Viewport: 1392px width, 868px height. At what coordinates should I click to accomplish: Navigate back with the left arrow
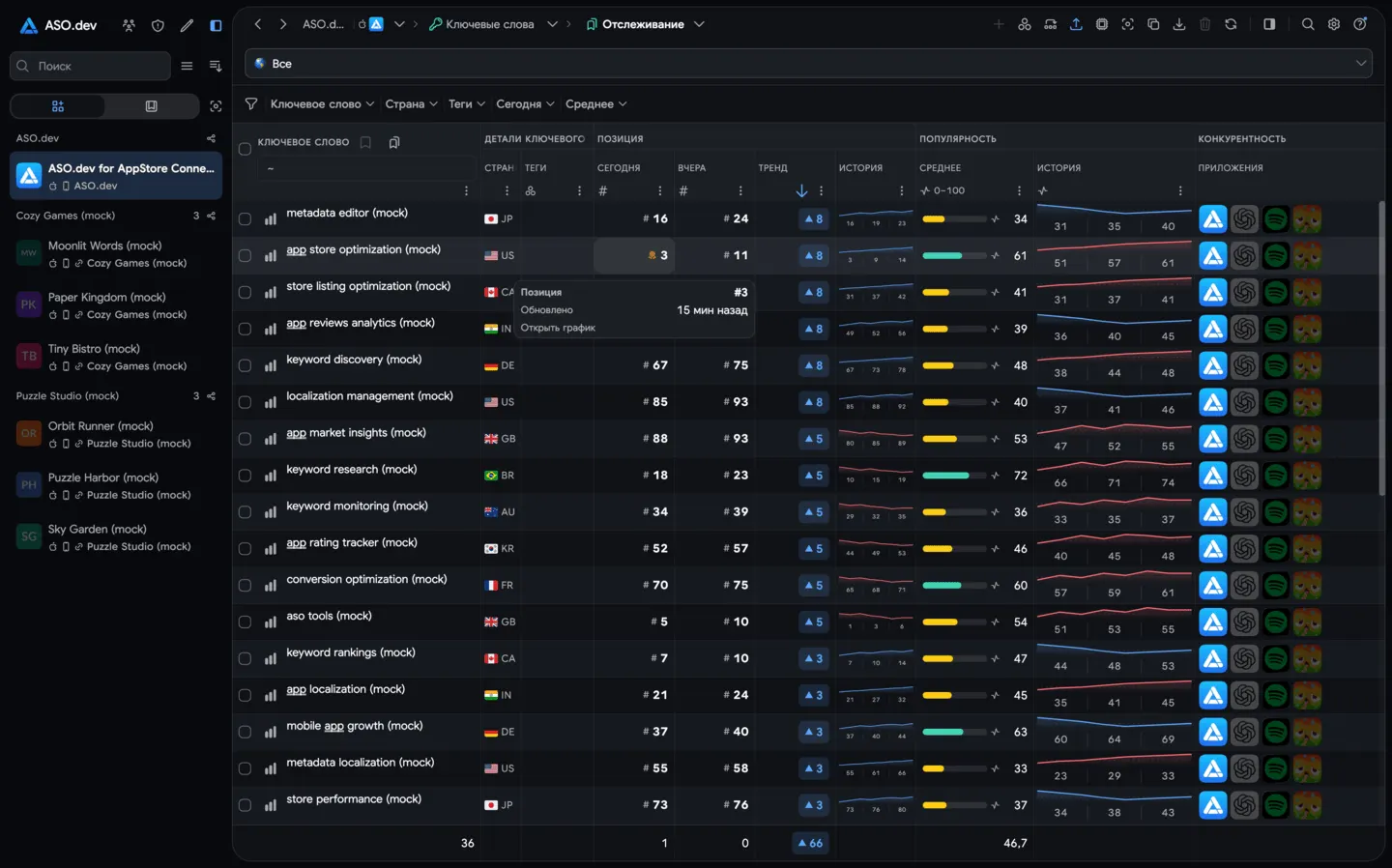[x=258, y=24]
